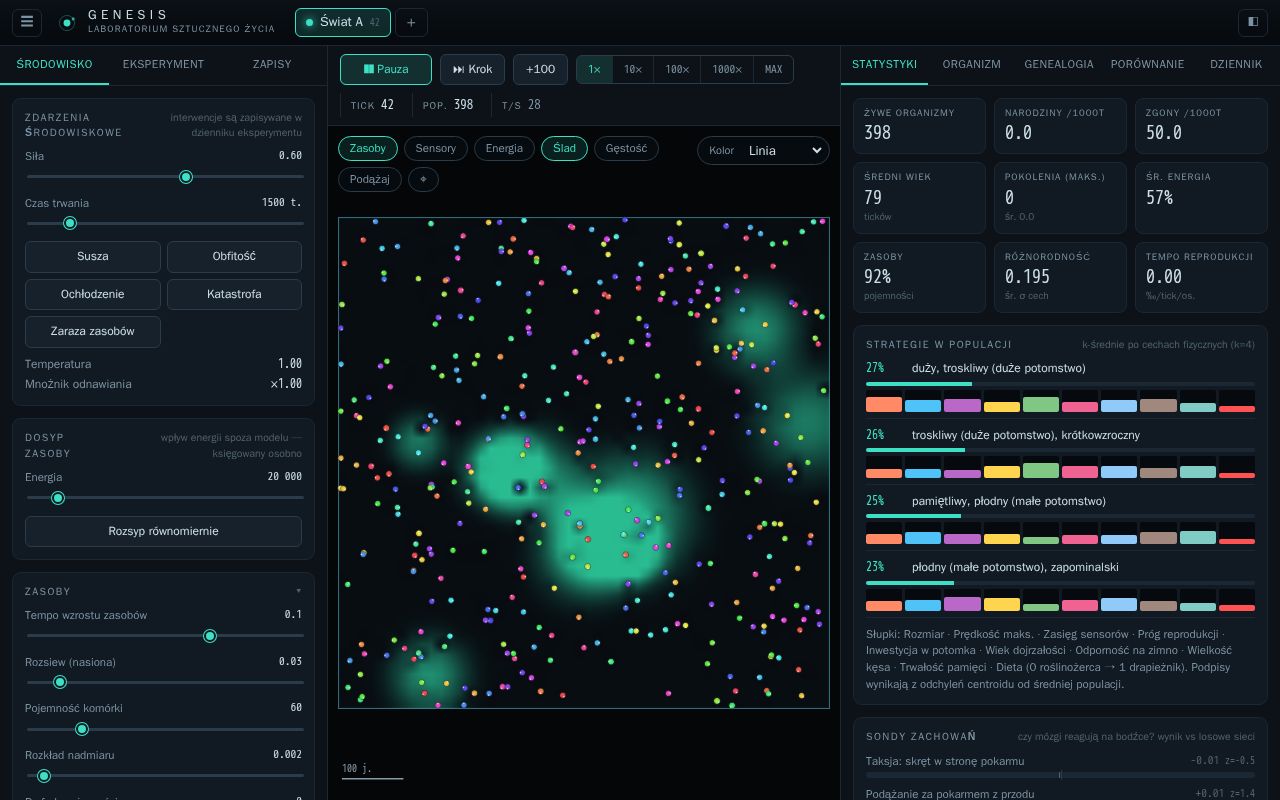Adjust Tempo wzrostu zasobów slider handle

[210, 636]
